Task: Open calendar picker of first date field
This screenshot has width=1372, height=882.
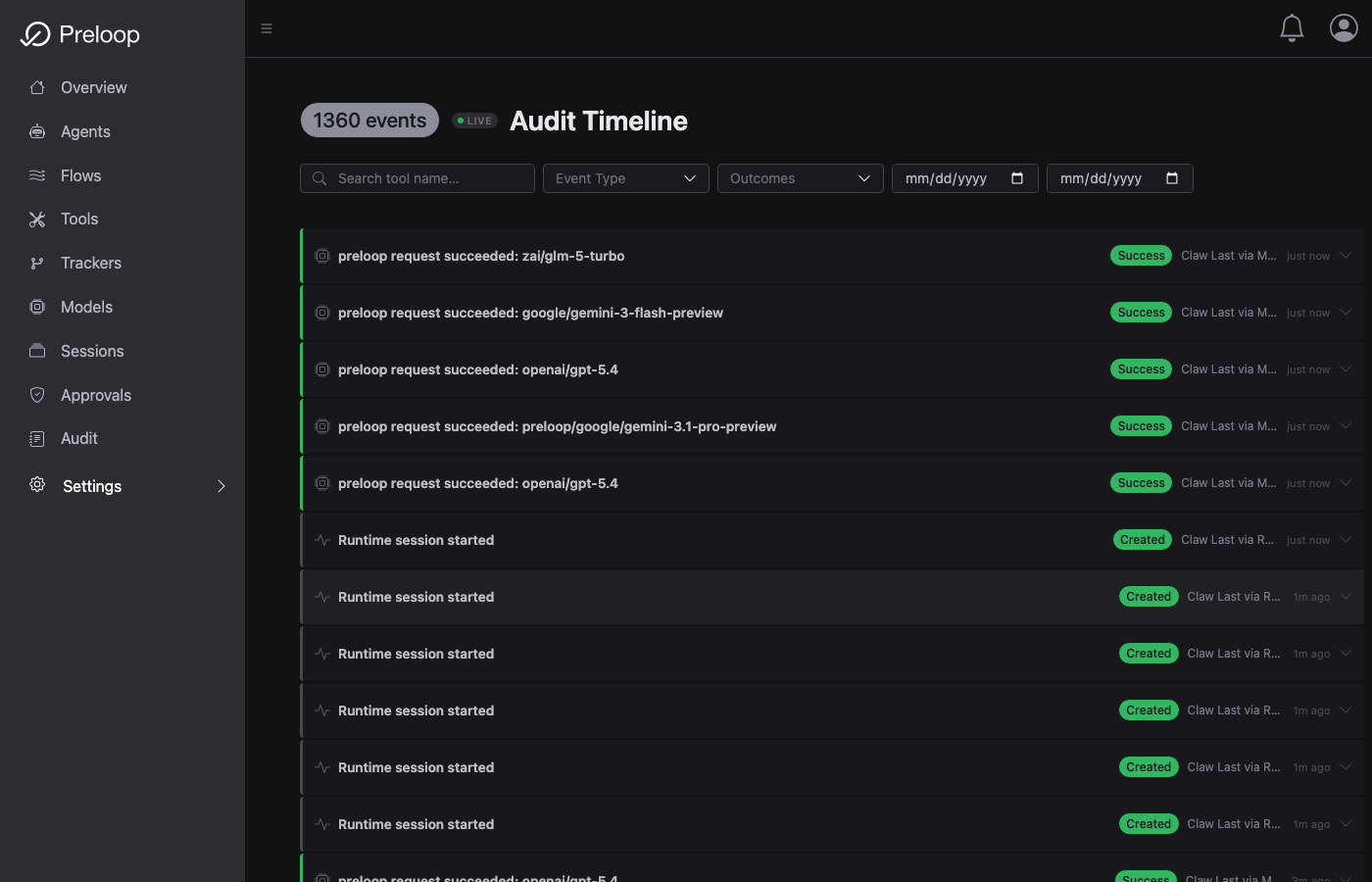Action: pyautogui.click(x=1017, y=178)
